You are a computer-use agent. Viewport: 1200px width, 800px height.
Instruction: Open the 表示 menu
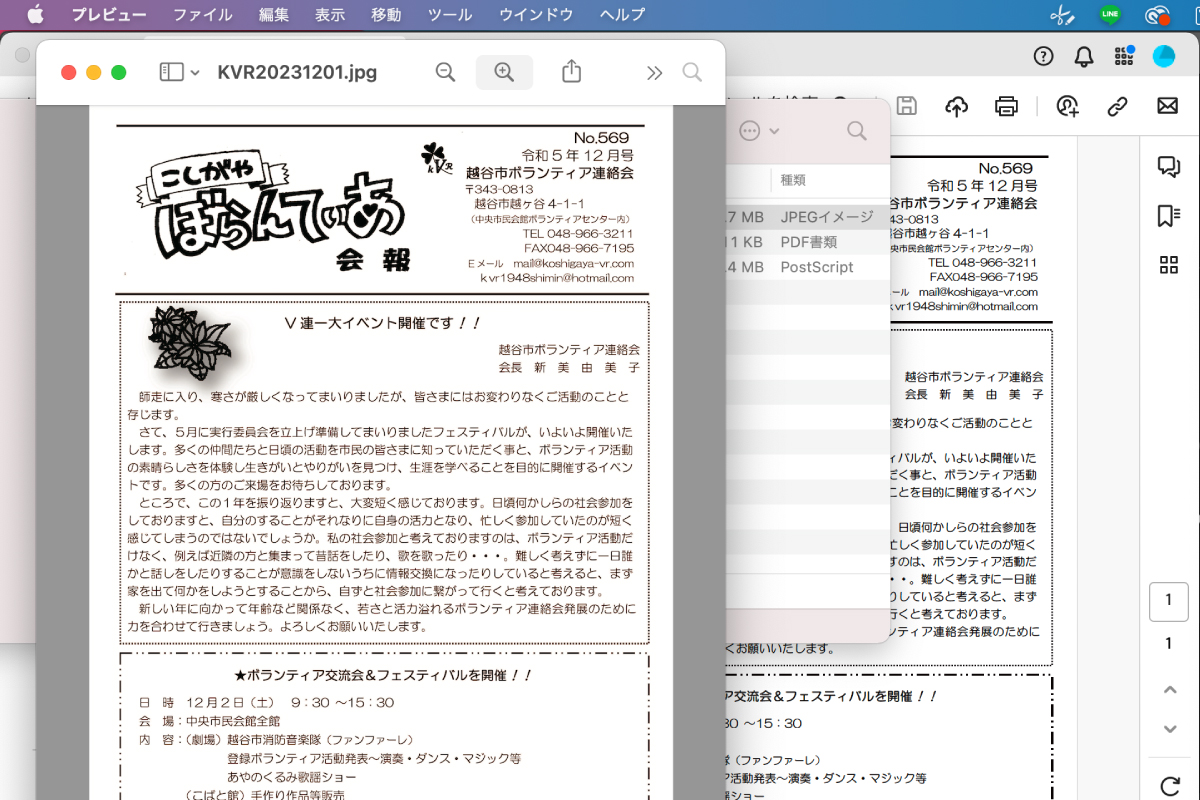click(329, 14)
